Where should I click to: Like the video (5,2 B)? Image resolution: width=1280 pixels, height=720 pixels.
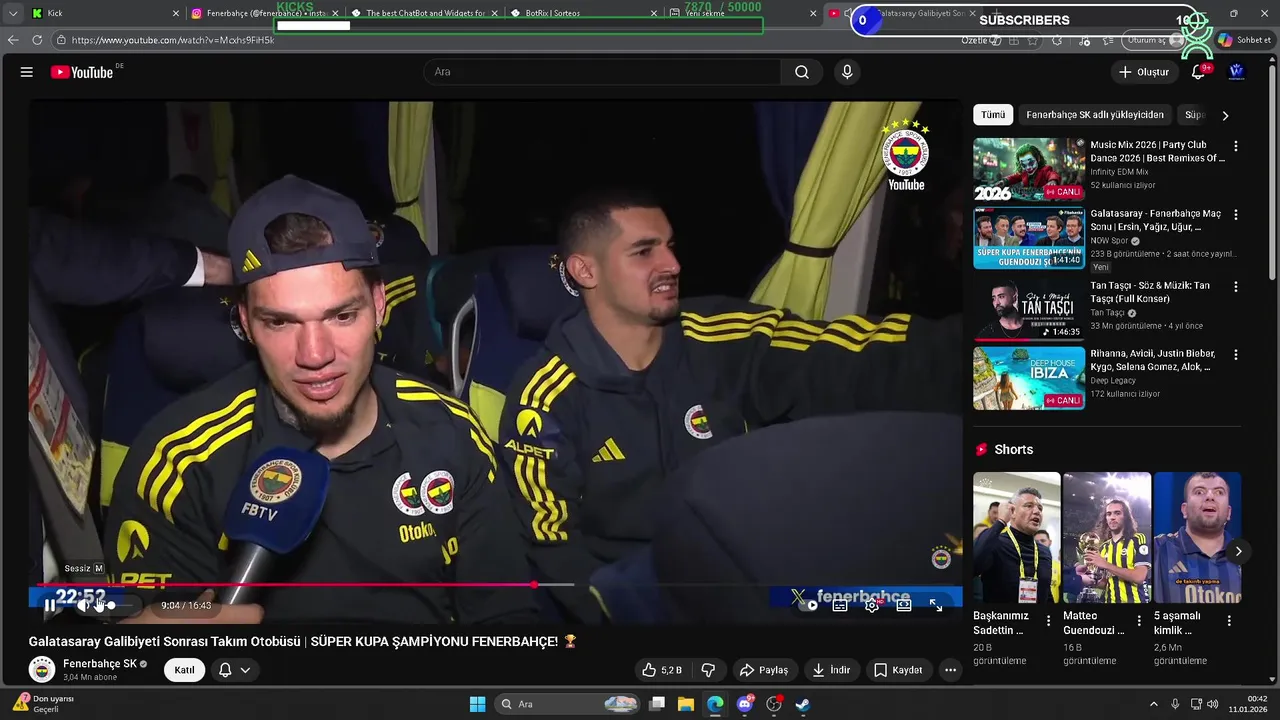(662, 670)
